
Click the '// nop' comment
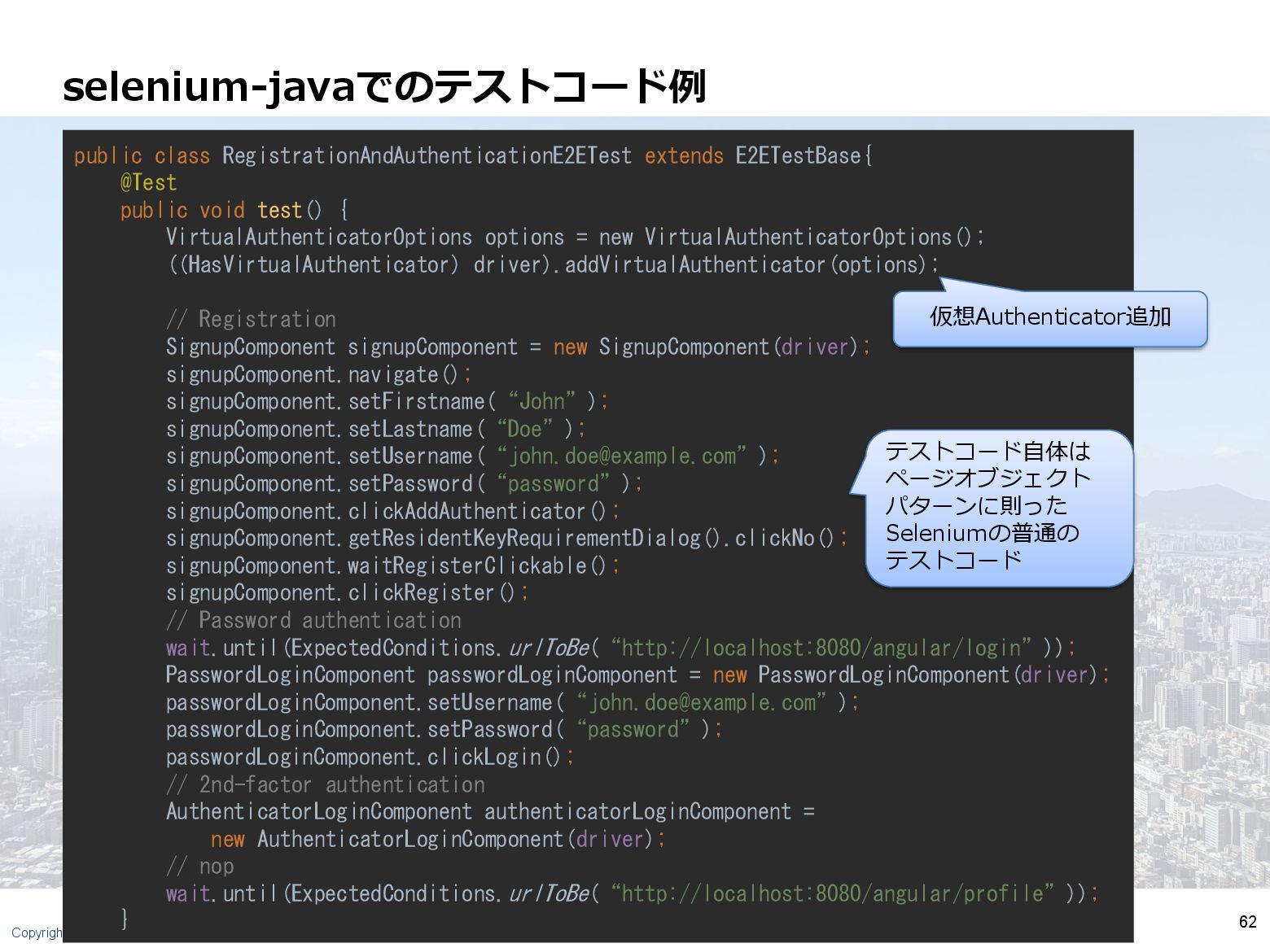(x=199, y=866)
